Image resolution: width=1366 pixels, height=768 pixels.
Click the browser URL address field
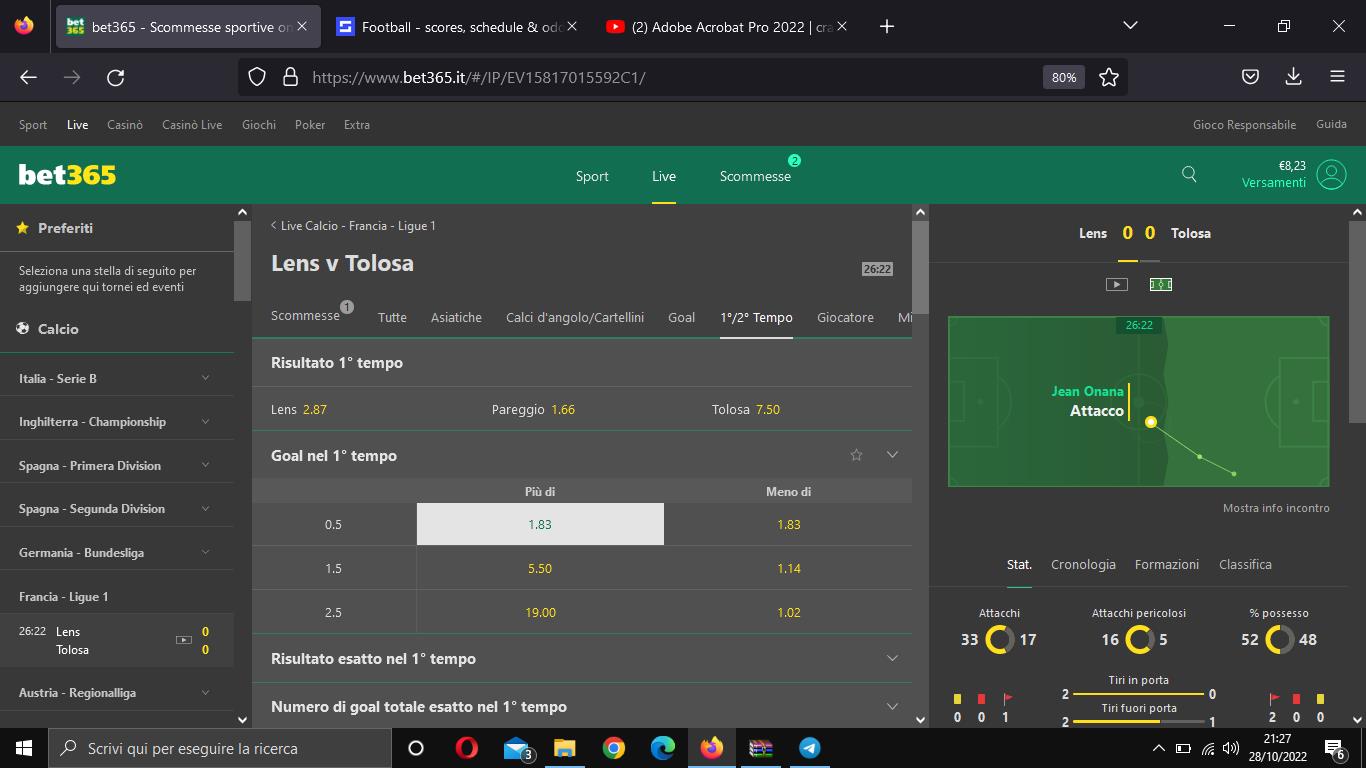point(660,77)
